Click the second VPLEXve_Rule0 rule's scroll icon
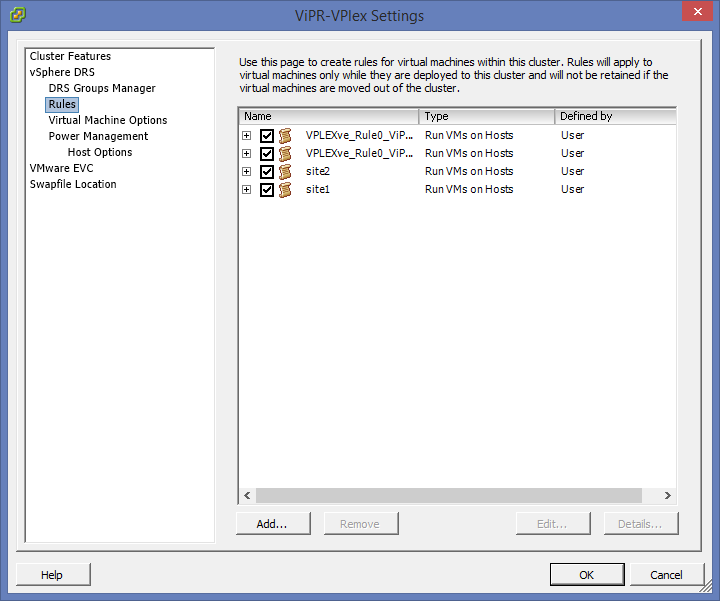 285,154
